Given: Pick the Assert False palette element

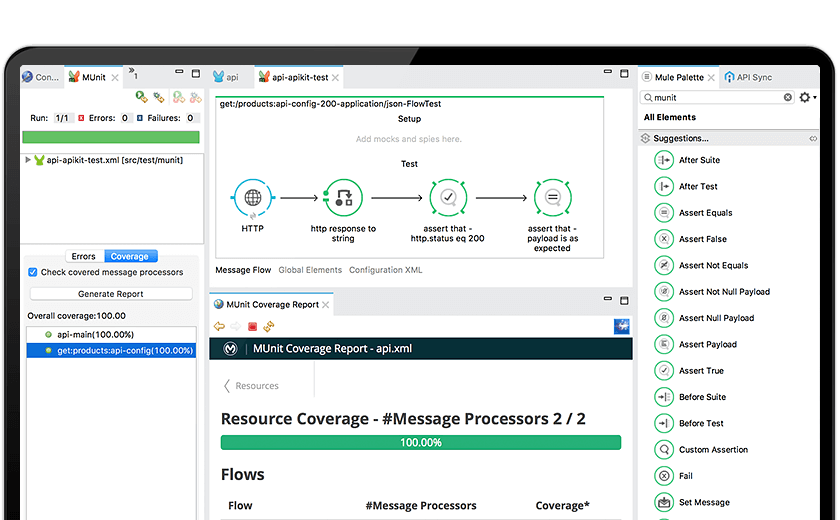Looking at the screenshot, I should (x=691, y=239).
